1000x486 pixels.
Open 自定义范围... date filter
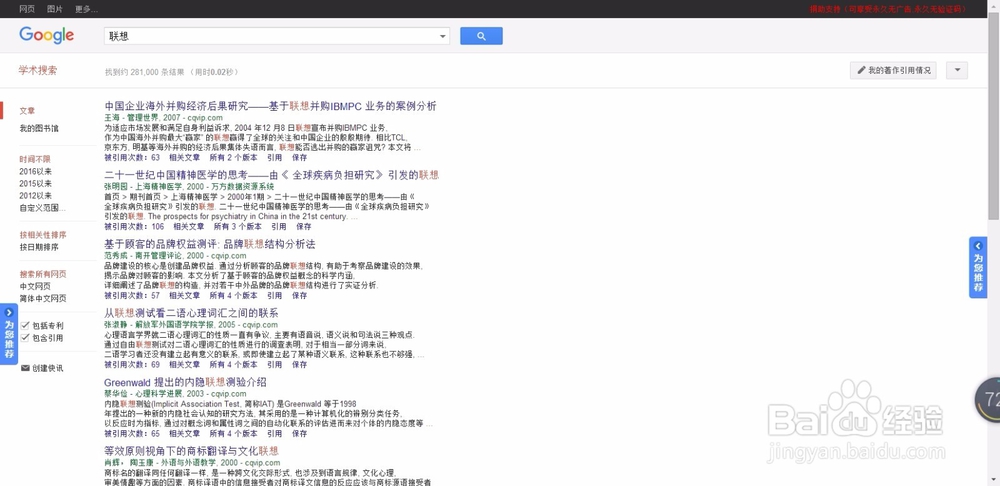tap(43, 208)
